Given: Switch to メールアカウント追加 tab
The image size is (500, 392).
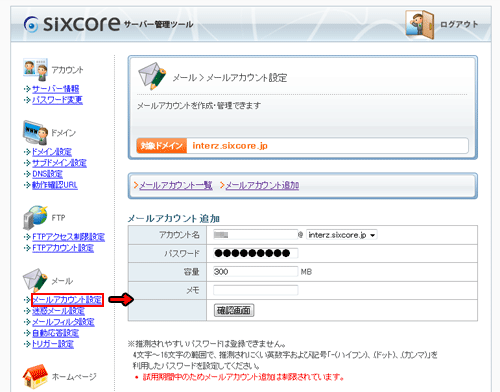Looking at the screenshot, I should [262, 185].
